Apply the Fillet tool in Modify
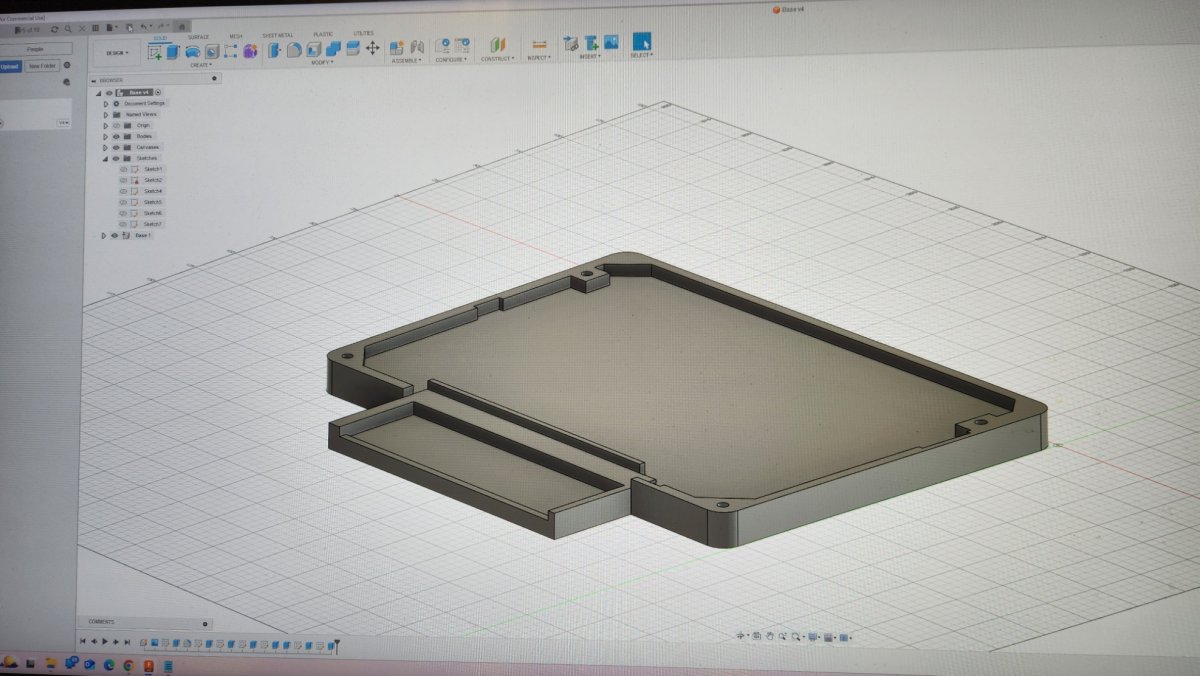The height and width of the screenshot is (676, 1200). pyautogui.click(x=294, y=49)
